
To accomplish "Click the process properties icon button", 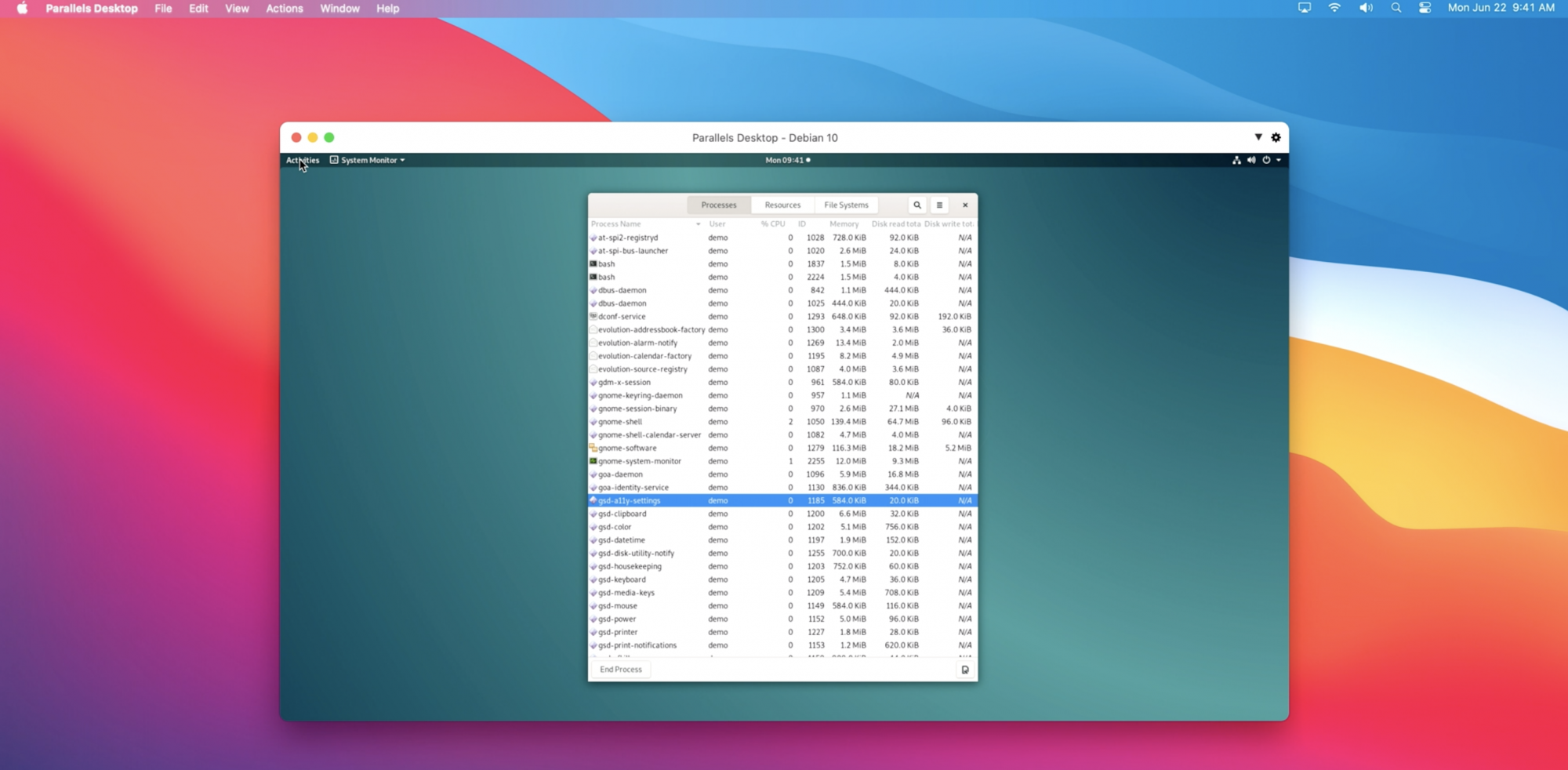I will (x=965, y=670).
